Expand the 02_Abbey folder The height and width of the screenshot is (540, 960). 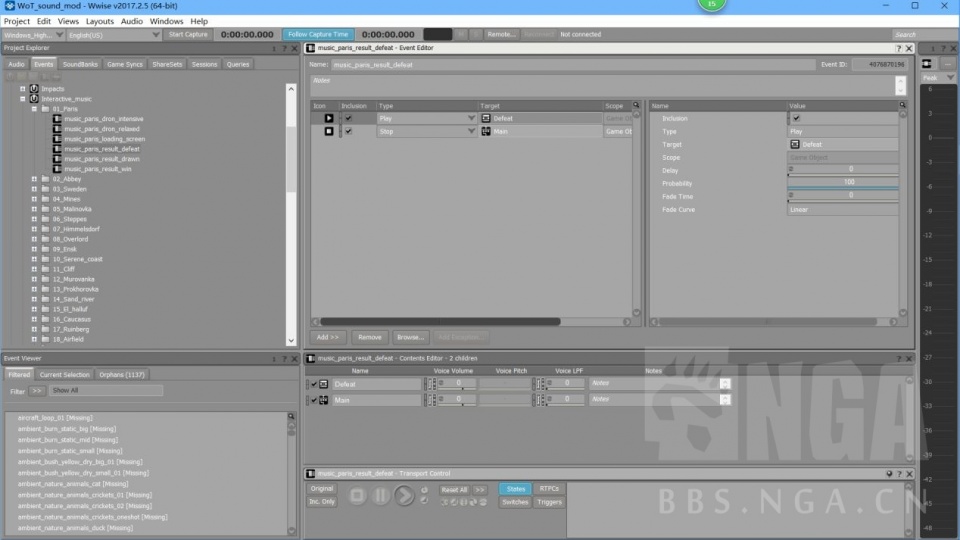coord(34,179)
